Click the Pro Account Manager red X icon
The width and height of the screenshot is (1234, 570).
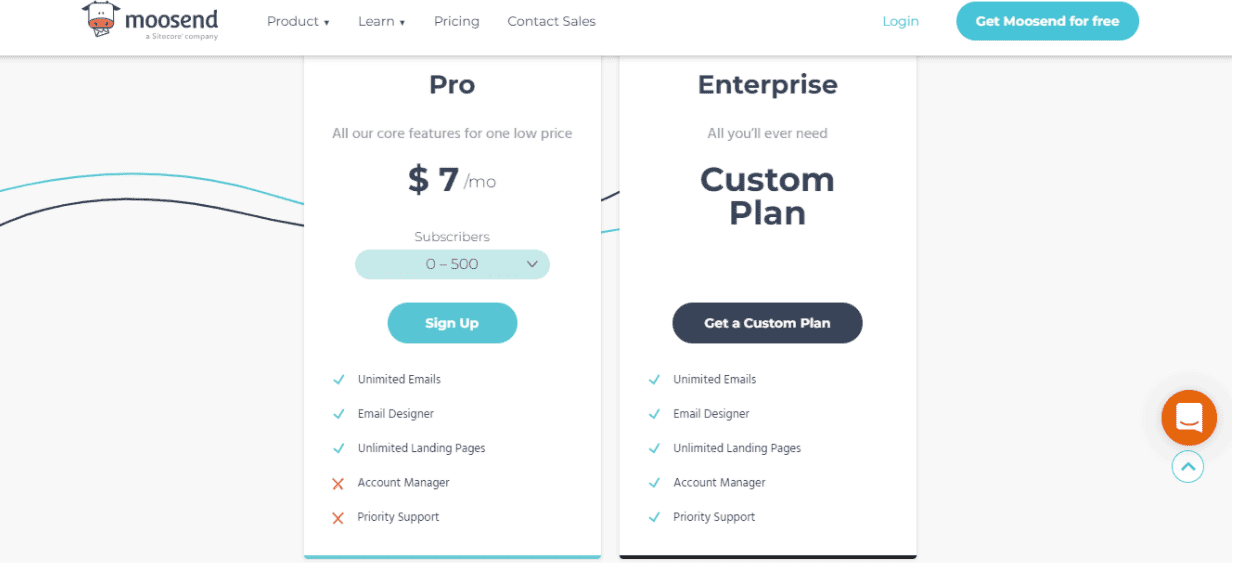coord(338,484)
